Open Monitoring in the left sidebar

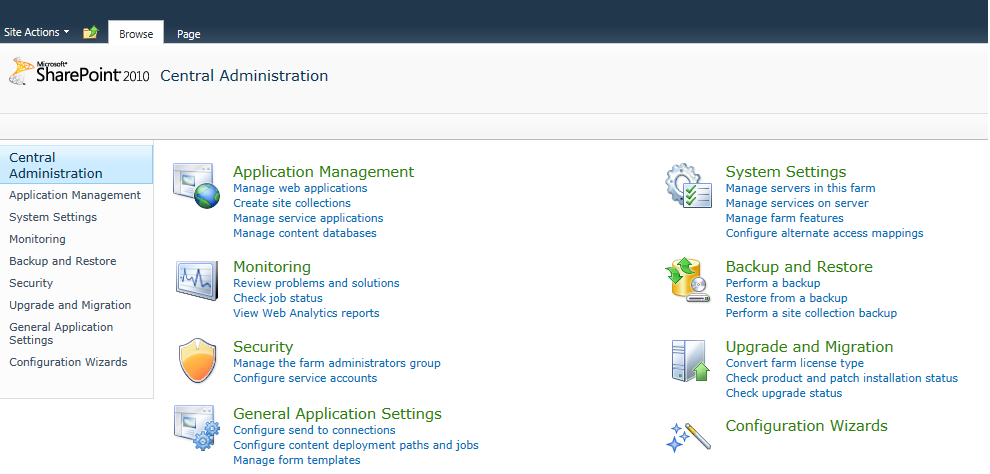pyautogui.click(x=37, y=239)
